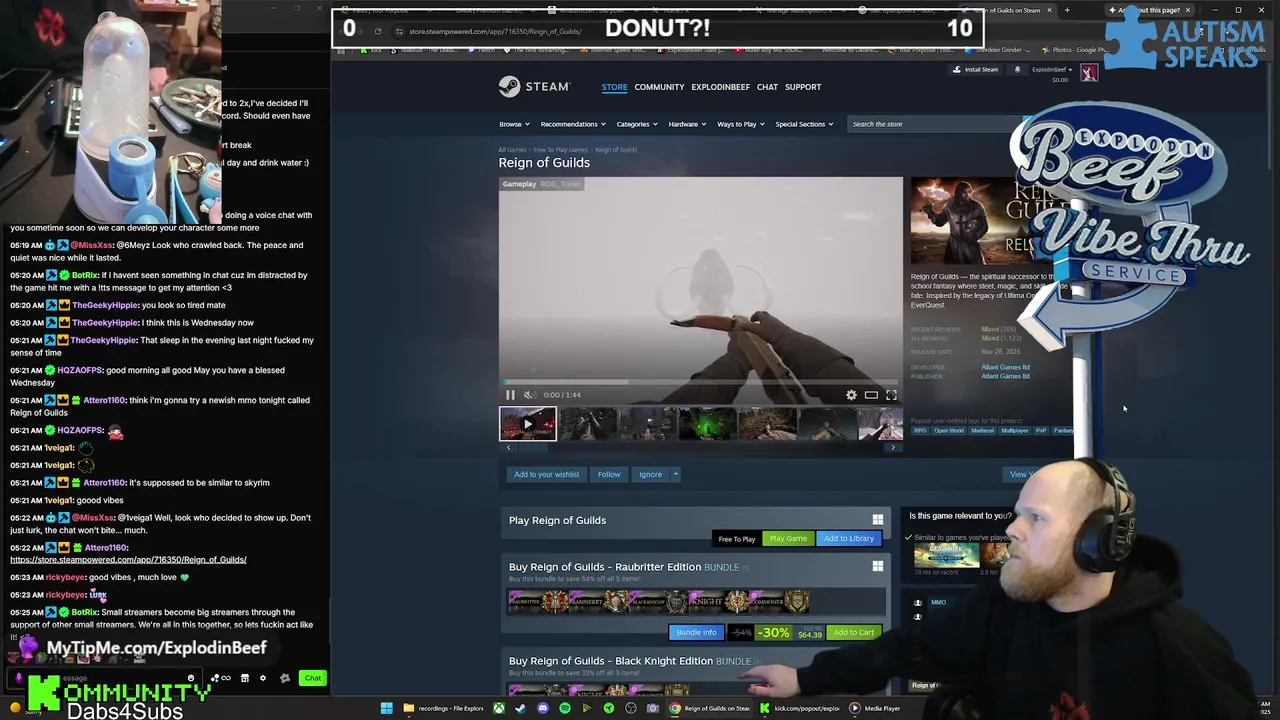The height and width of the screenshot is (720, 1280).
Task: Open the Ignore options dropdown arrow
Action: pos(675,474)
